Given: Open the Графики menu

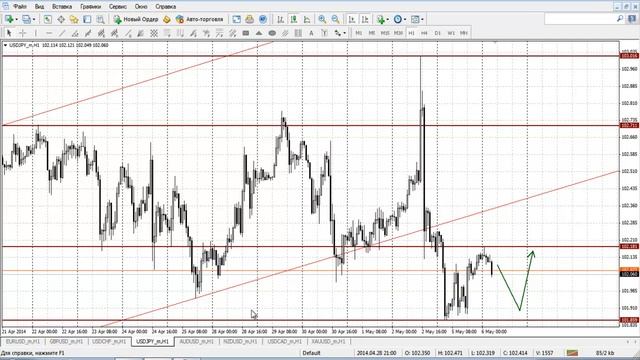Looking at the screenshot, I should (91, 7).
